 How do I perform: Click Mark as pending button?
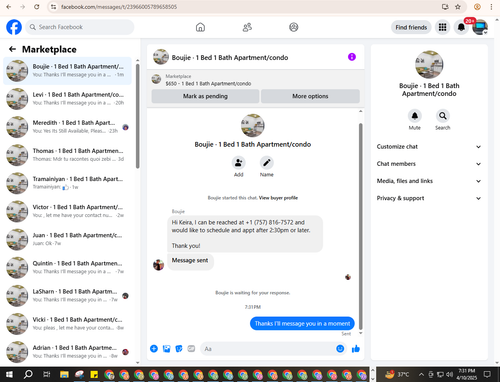[x=205, y=96]
